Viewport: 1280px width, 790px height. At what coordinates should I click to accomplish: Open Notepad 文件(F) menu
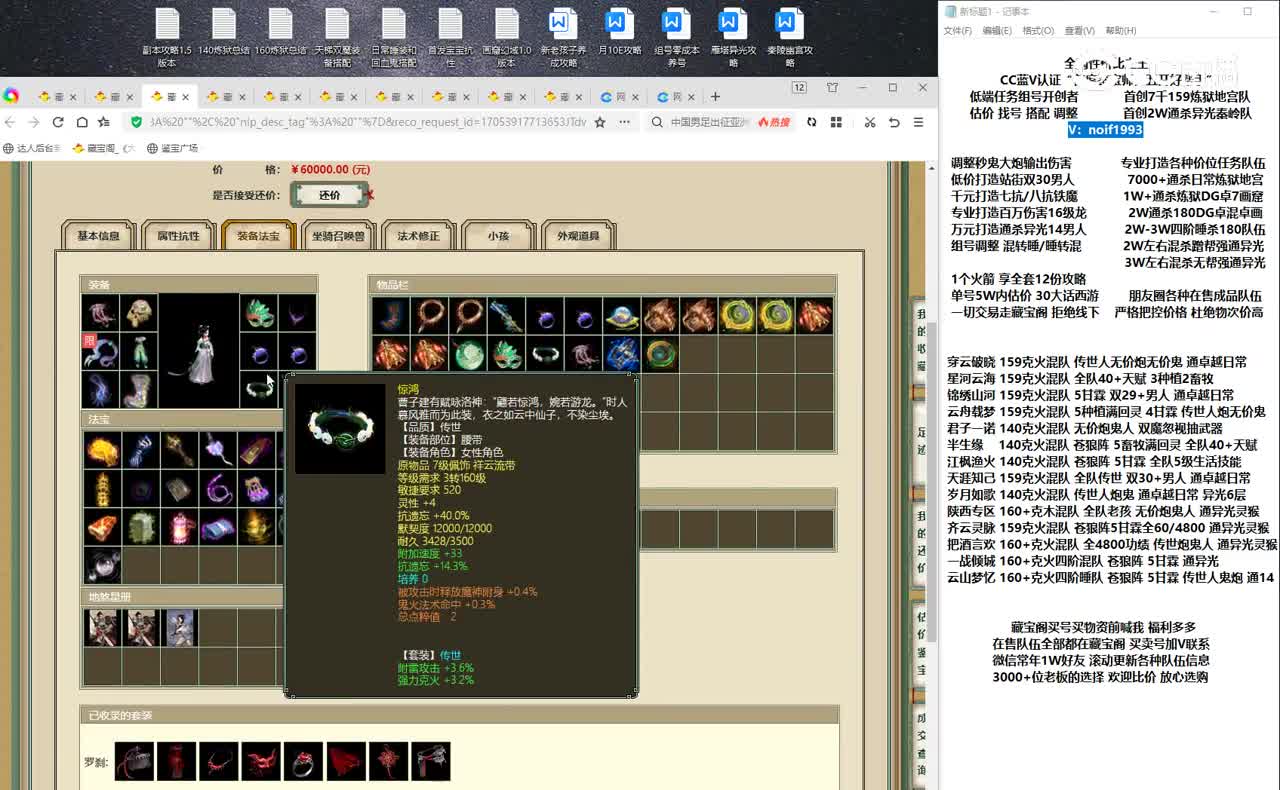click(x=958, y=31)
